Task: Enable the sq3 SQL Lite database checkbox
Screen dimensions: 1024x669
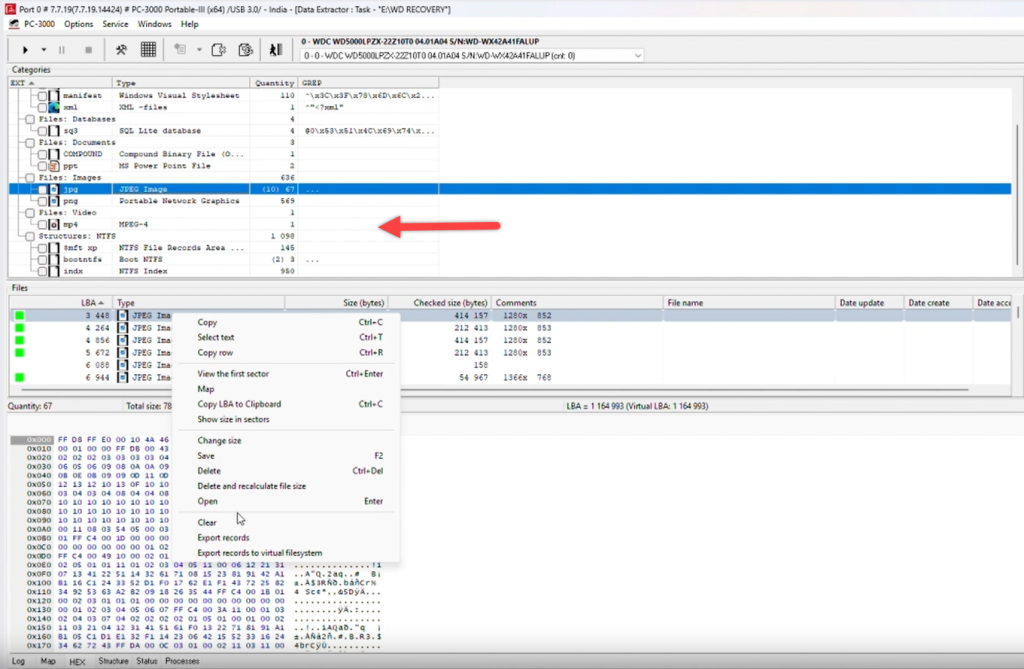Action: tap(42, 131)
